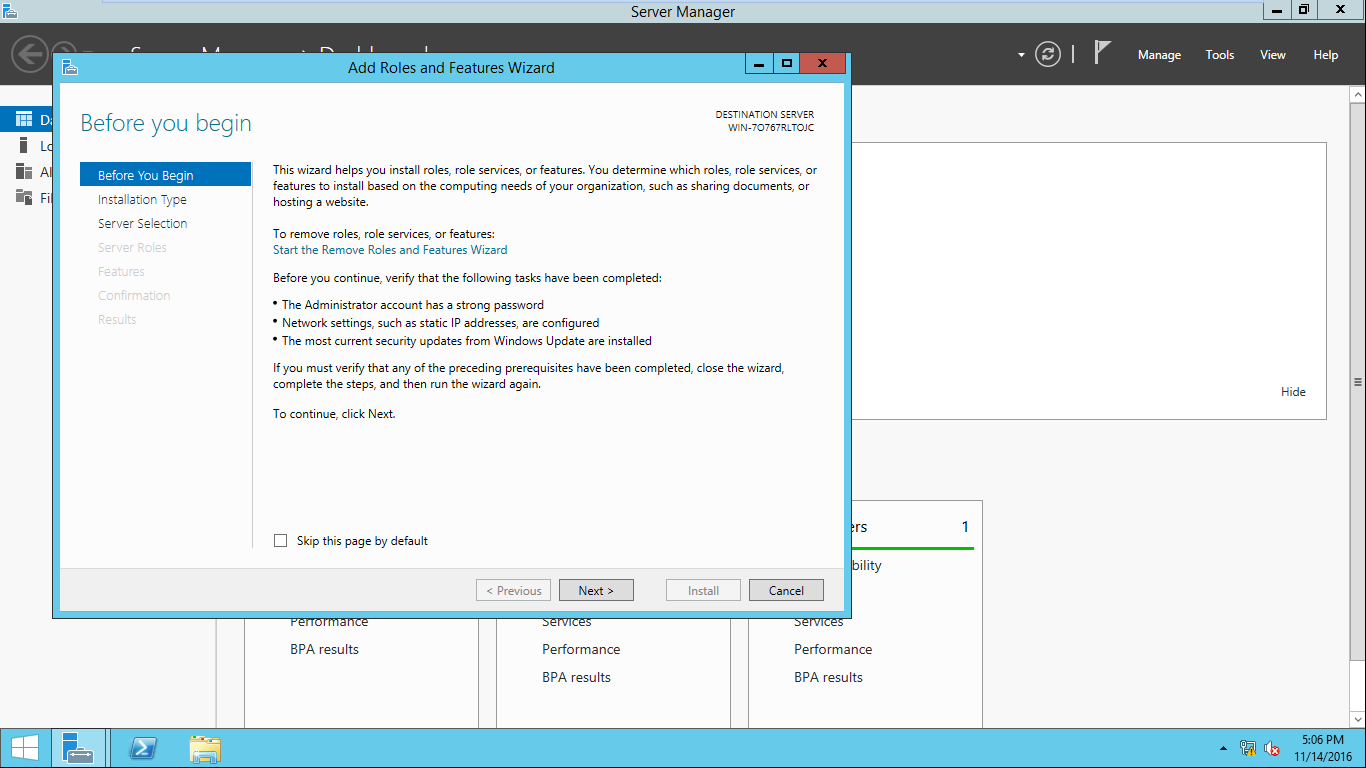
Task: Click the Server Manager back arrow button
Action: tap(30, 53)
